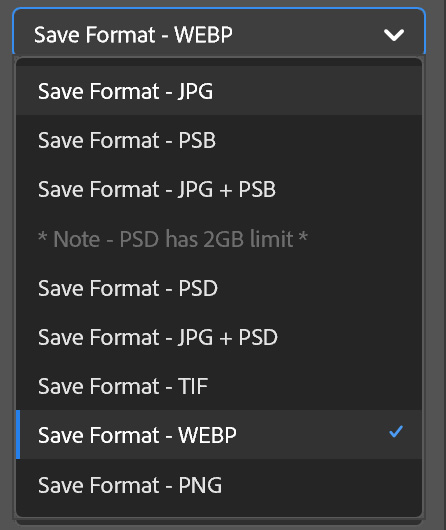Click the dropdown chevron arrow icon
The height and width of the screenshot is (530, 446).
pos(394,34)
